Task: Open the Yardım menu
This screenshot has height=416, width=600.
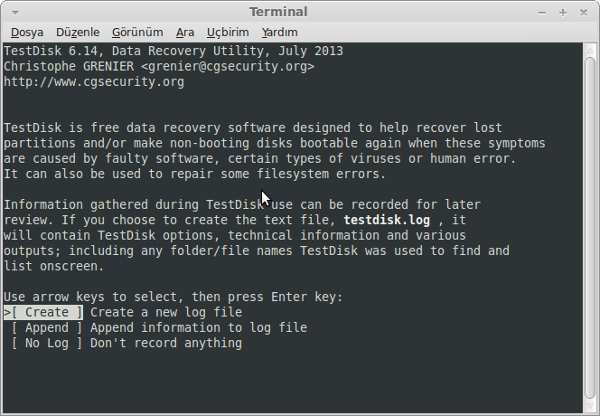Action: (279, 33)
